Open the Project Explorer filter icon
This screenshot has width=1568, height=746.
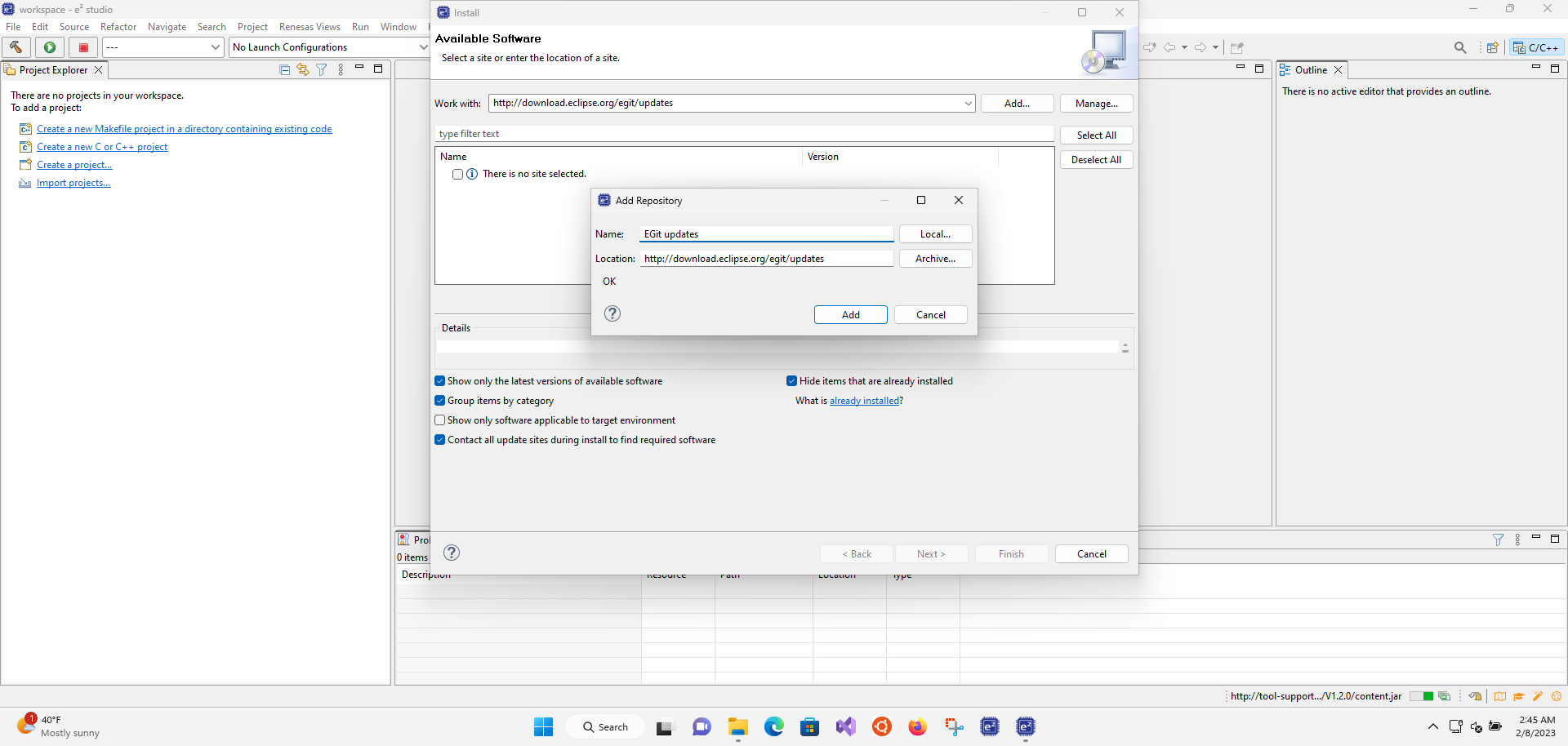point(322,70)
